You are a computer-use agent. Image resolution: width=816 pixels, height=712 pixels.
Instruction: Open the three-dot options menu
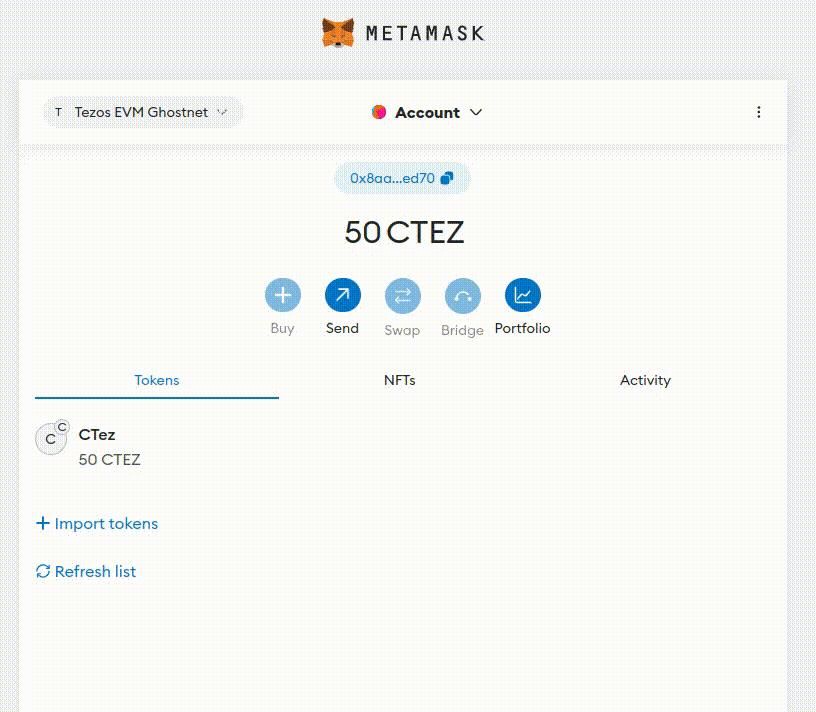coord(759,112)
